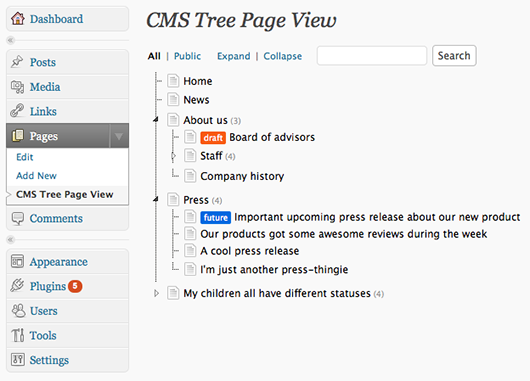Viewport: 530px width, 381px height.
Task: Select the Company history page
Action: click(242, 176)
